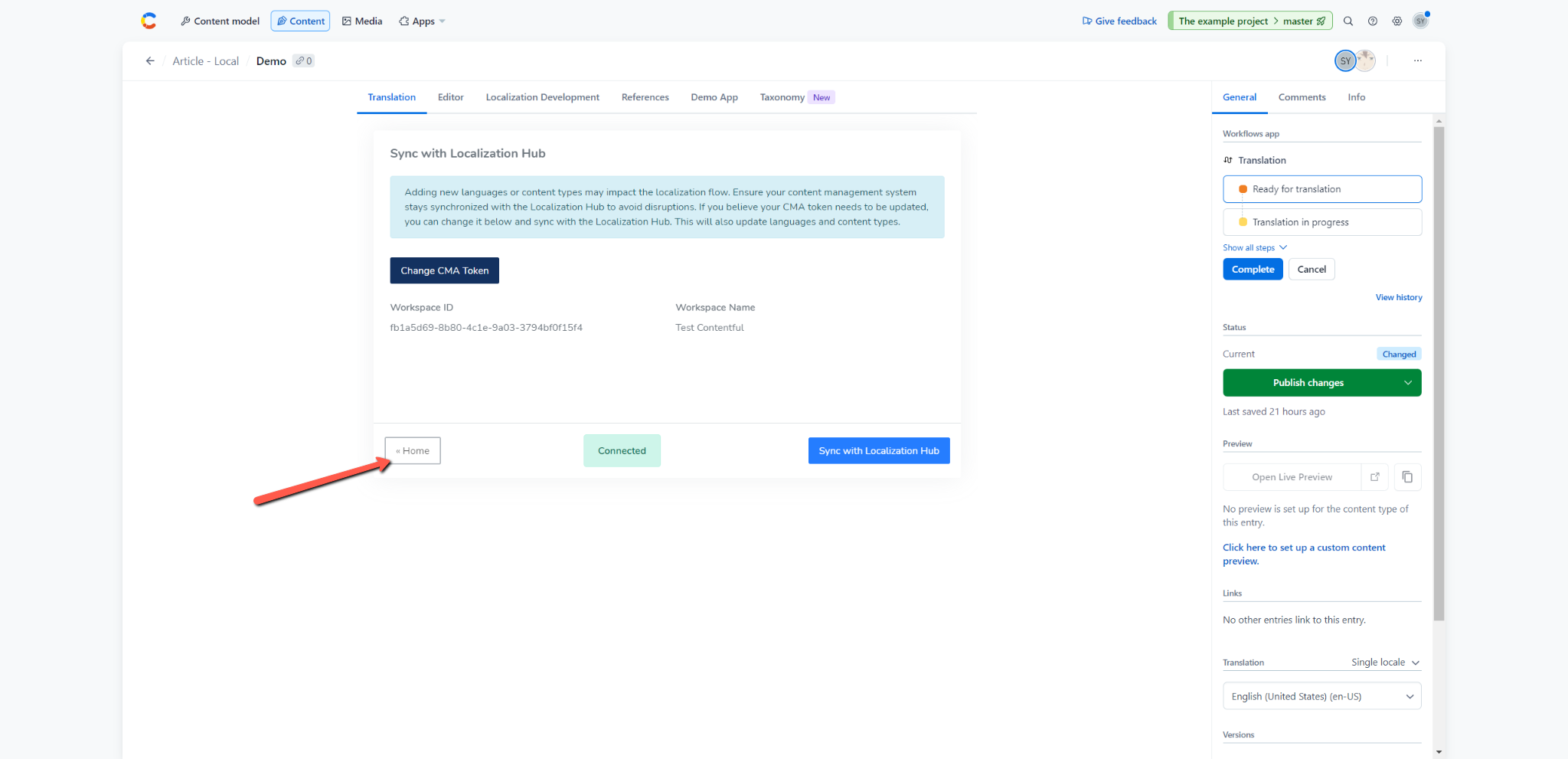Image resolution: width=1568 pixels, height=759 pixels.
Task: Switch to the Taxonomy tab
Action: [796, 97]
